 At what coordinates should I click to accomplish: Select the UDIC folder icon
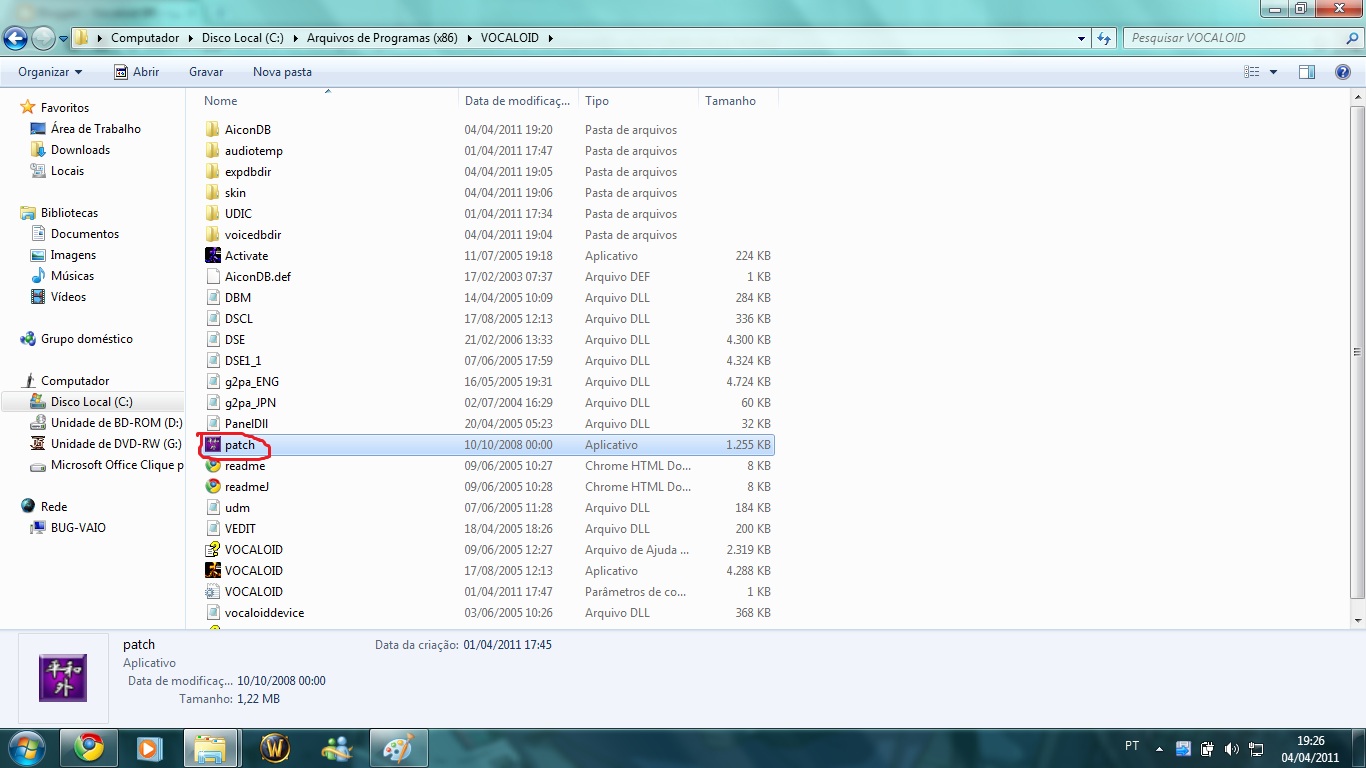pos(212,214)
